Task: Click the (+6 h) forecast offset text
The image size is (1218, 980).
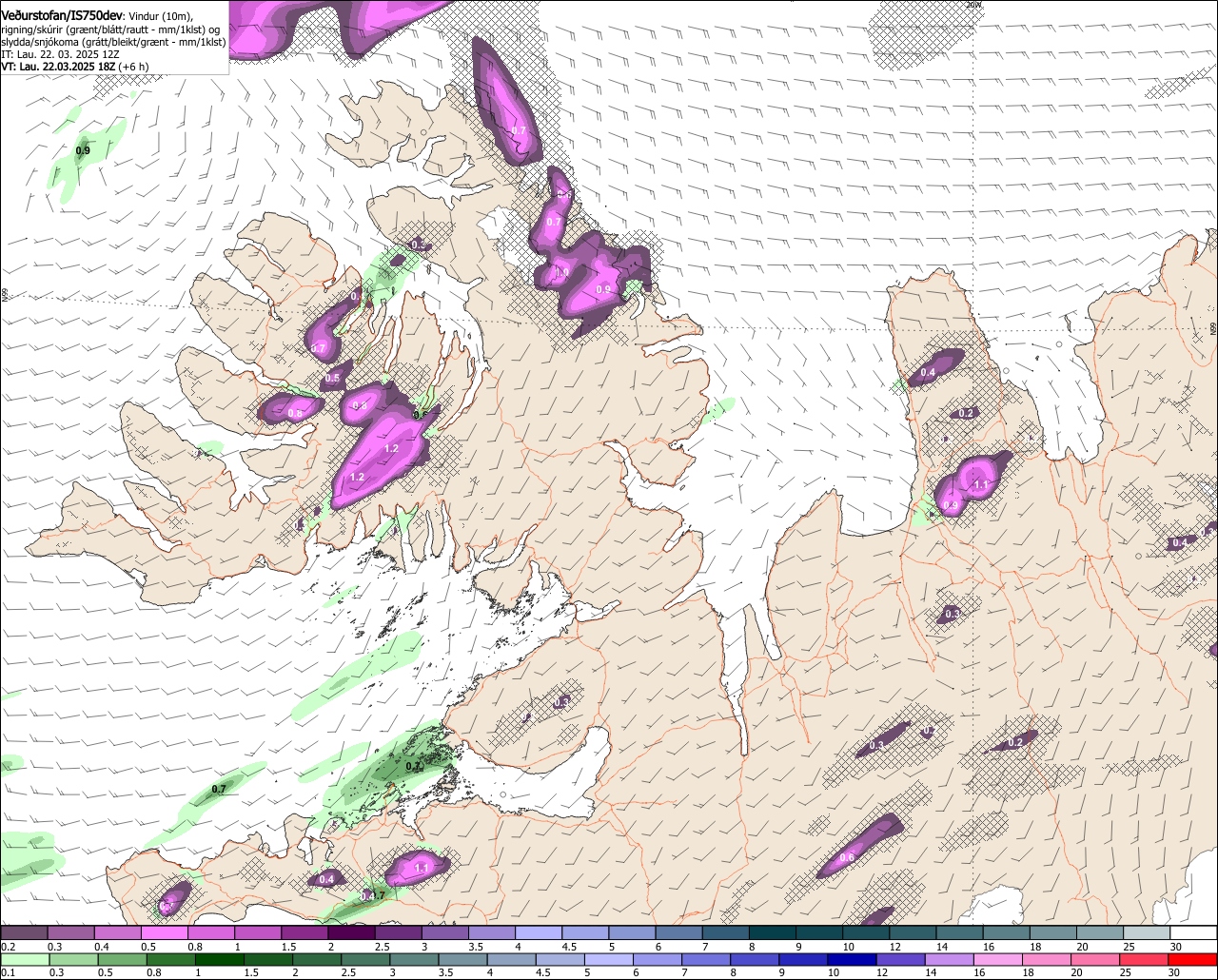Action: [135, 67]
